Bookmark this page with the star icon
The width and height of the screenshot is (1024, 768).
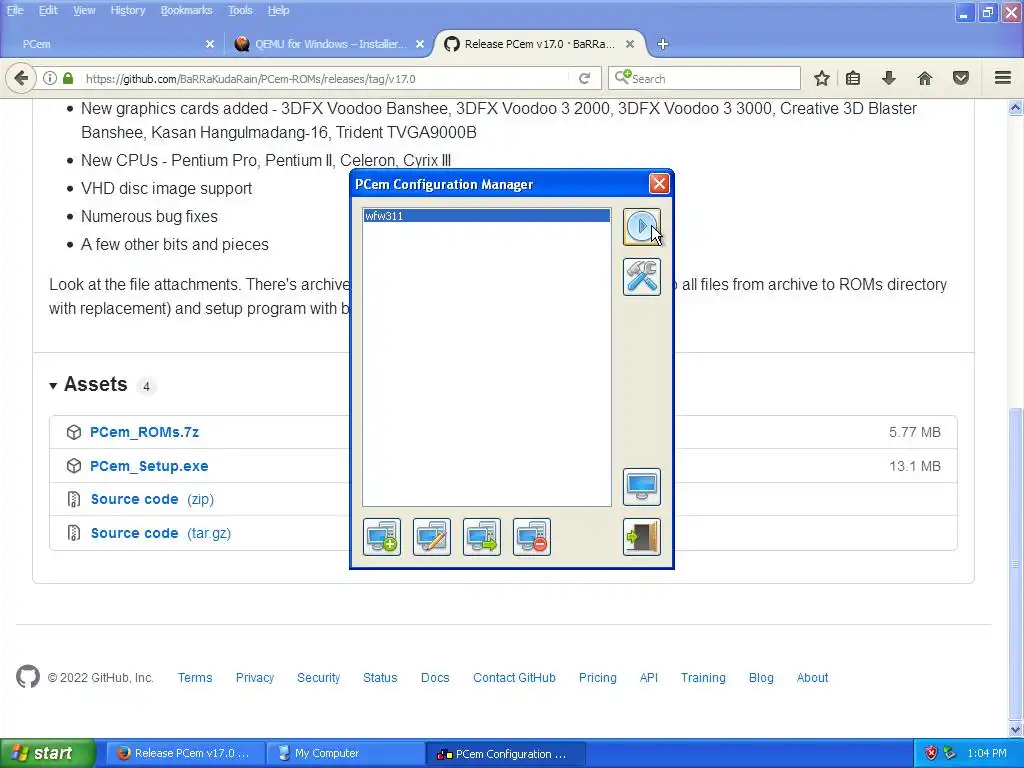(822, 78)
